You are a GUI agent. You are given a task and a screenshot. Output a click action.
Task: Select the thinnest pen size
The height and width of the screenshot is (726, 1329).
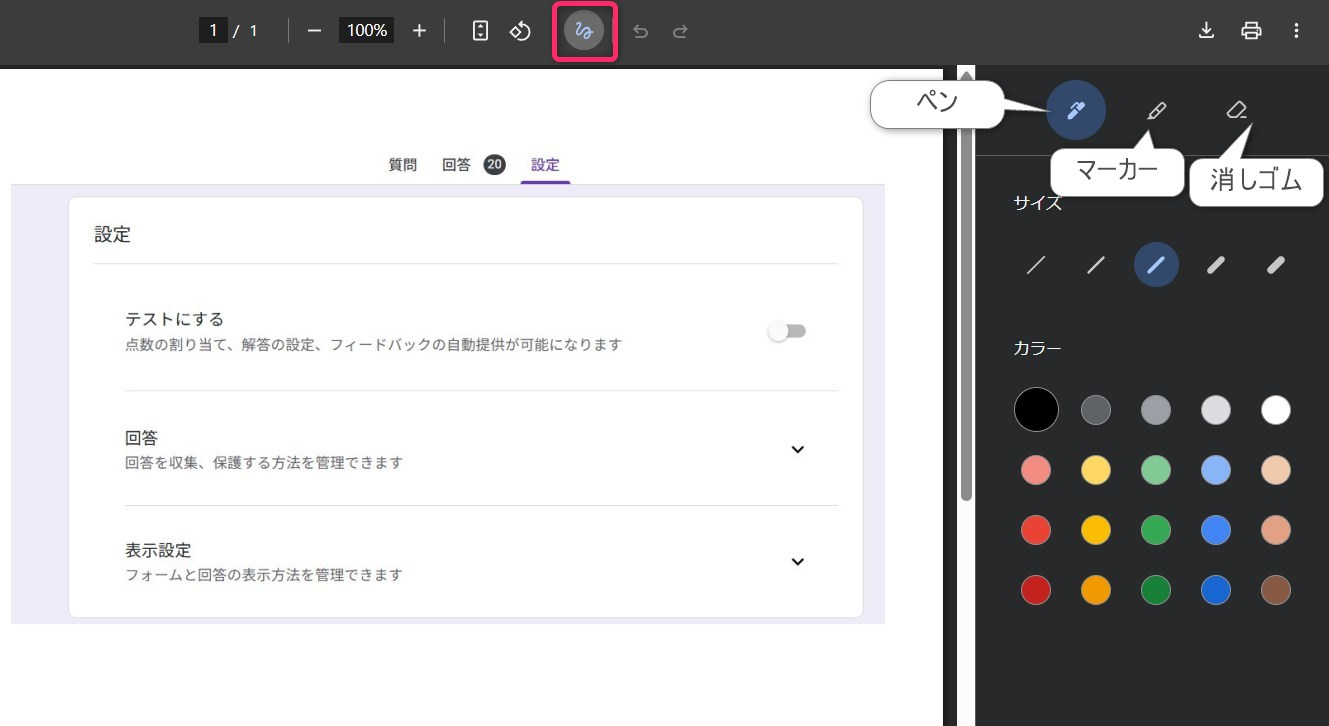1036,265
